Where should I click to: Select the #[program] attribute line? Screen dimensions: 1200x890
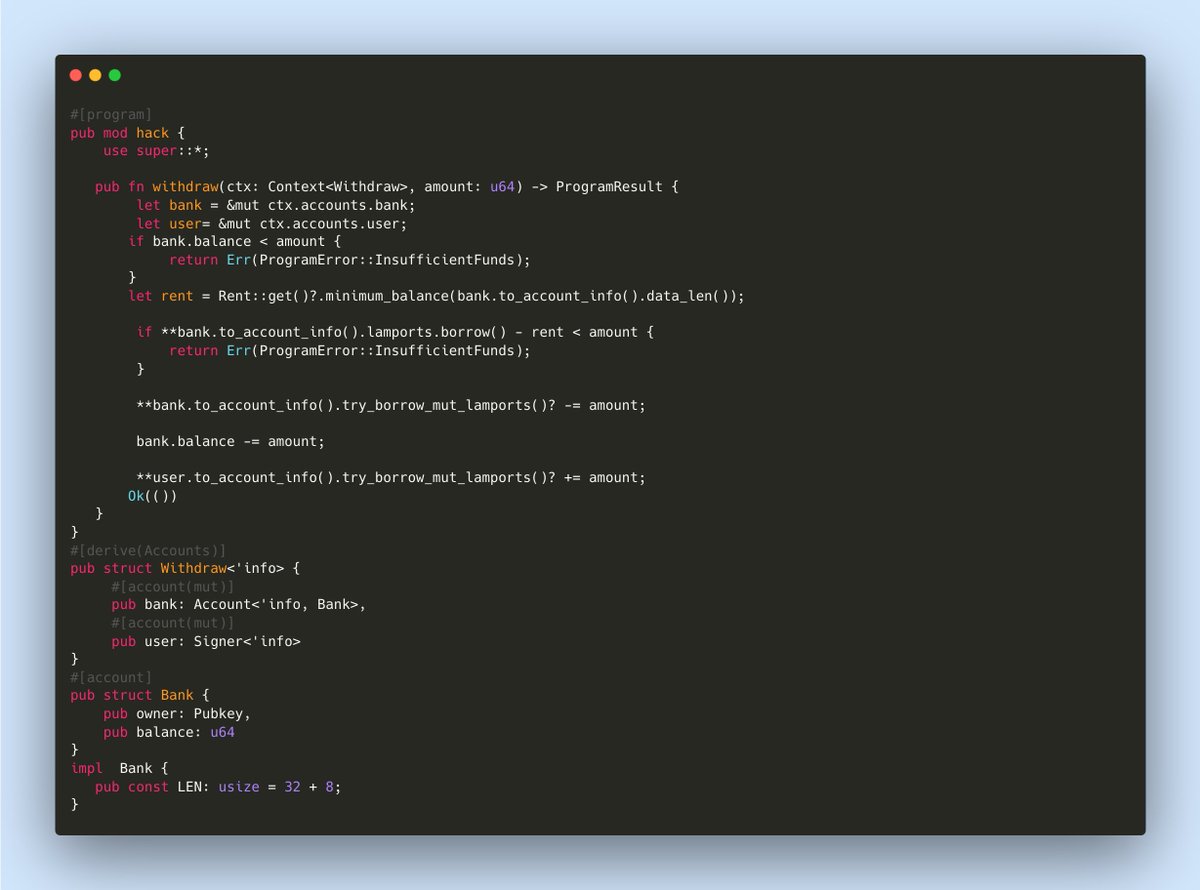(x=110, y=113)
